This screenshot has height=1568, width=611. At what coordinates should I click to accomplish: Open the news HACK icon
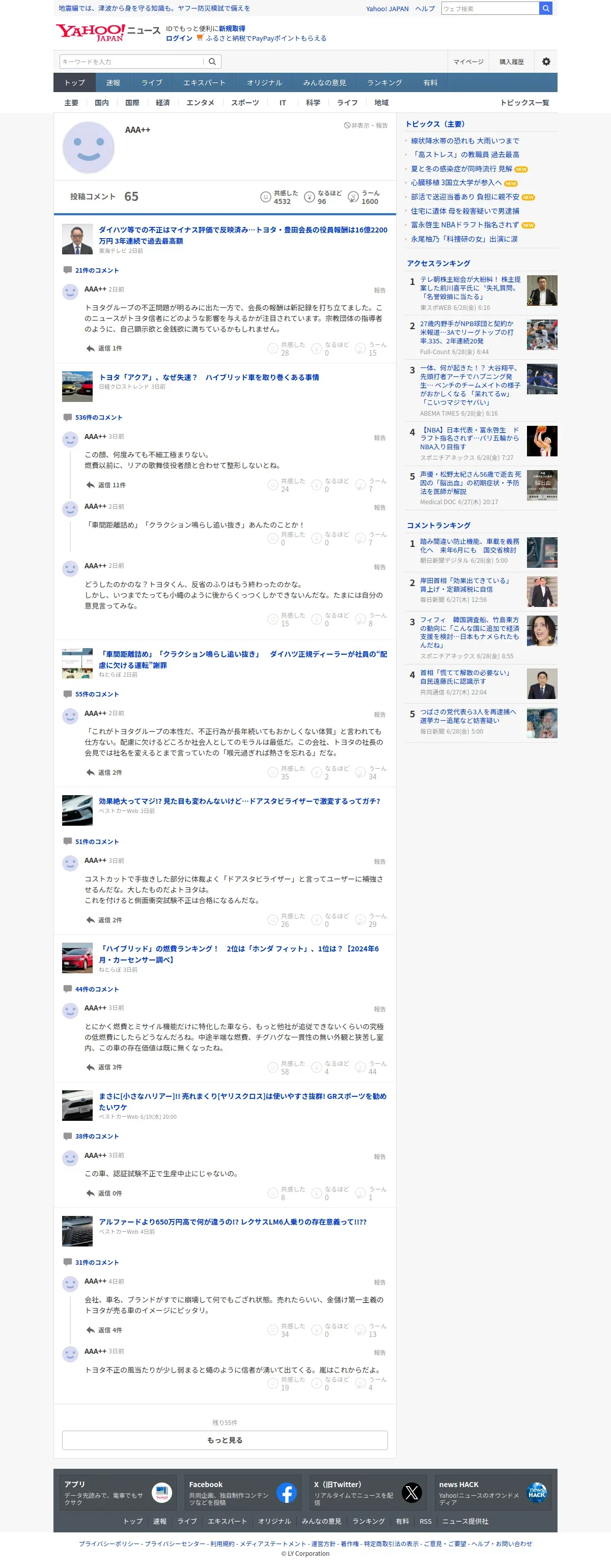point(537,1492)
